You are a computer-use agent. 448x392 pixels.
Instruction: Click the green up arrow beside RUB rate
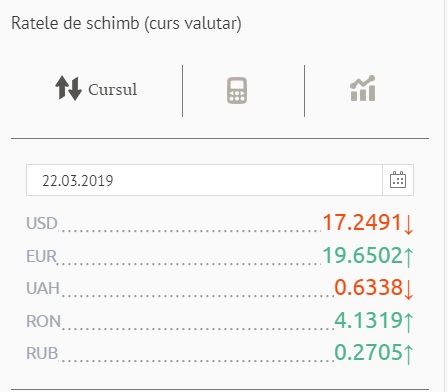(x=409, y=354)
